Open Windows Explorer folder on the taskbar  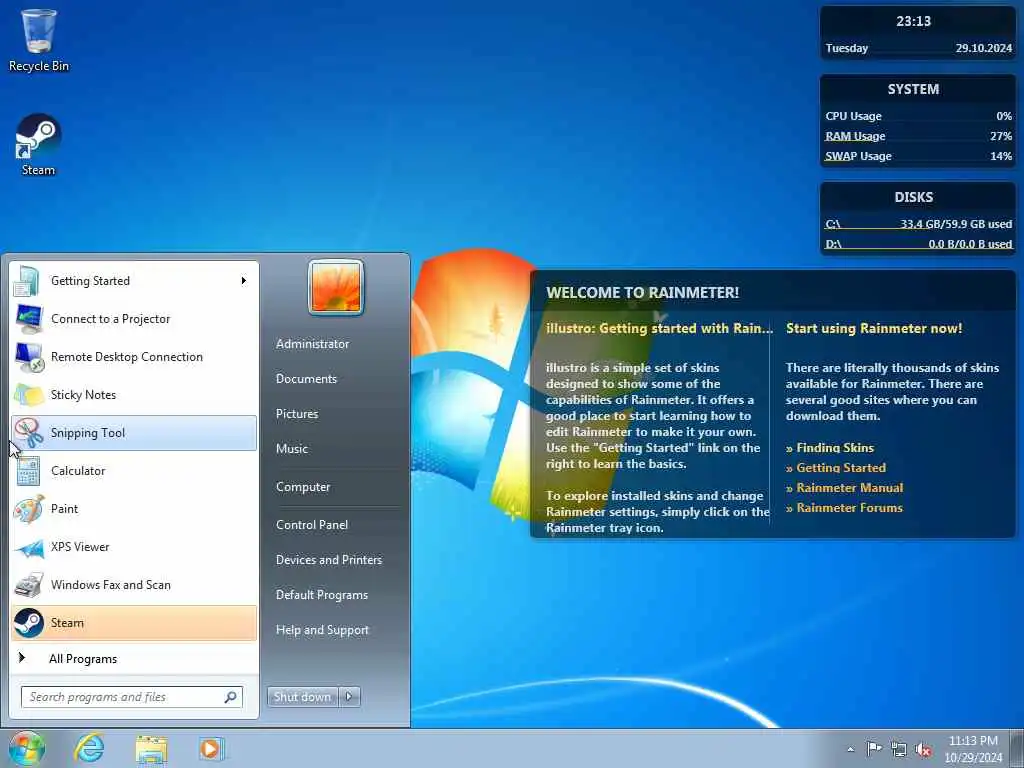(x=151, y=749)
